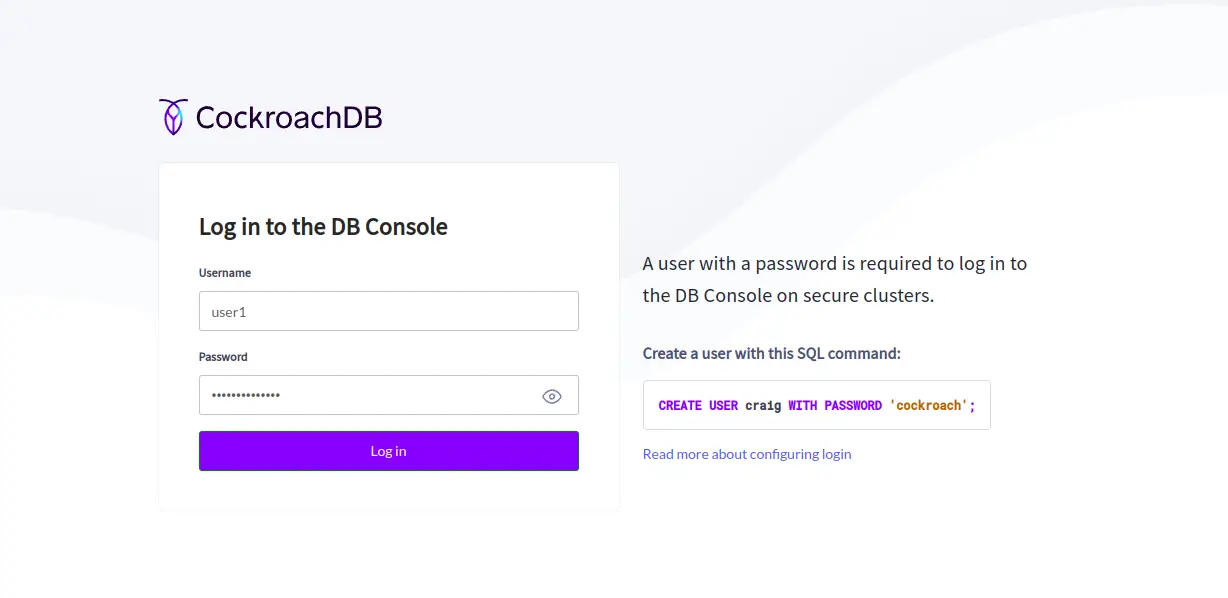Select the WITH PASSWORD keyword in the snippet
The height and width of the screenshot is (598, 1228).
pyautogui.click(x=835, y=406)
